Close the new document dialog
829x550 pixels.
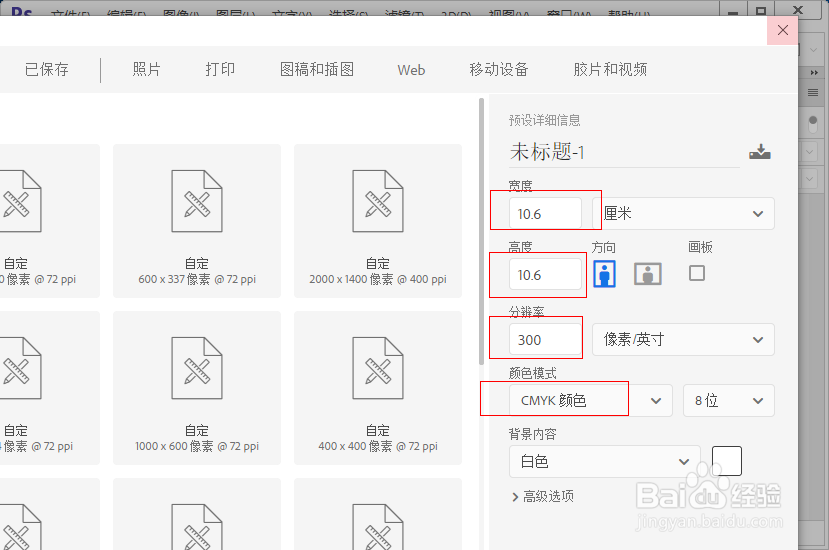(783, 30)
